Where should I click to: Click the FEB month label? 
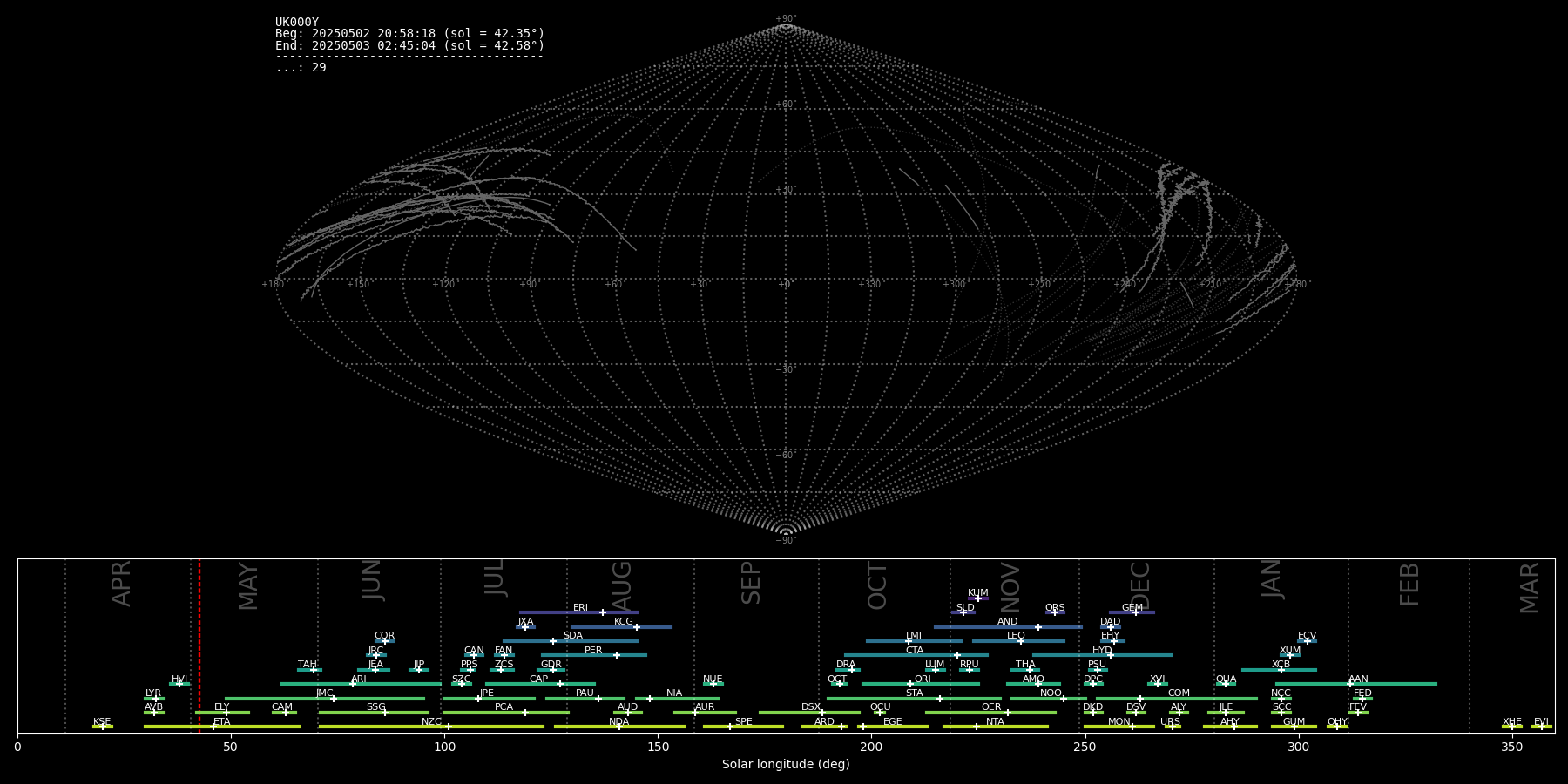[x=1409, y=584]
